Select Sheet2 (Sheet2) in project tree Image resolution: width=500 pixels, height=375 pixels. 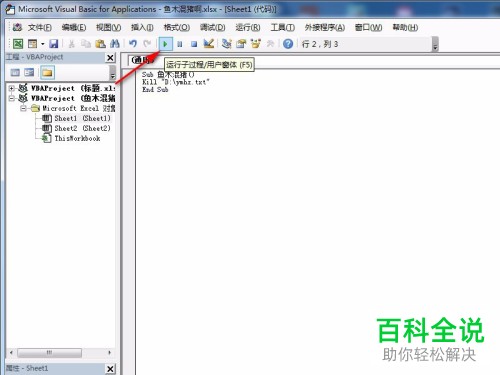(82, 128)
